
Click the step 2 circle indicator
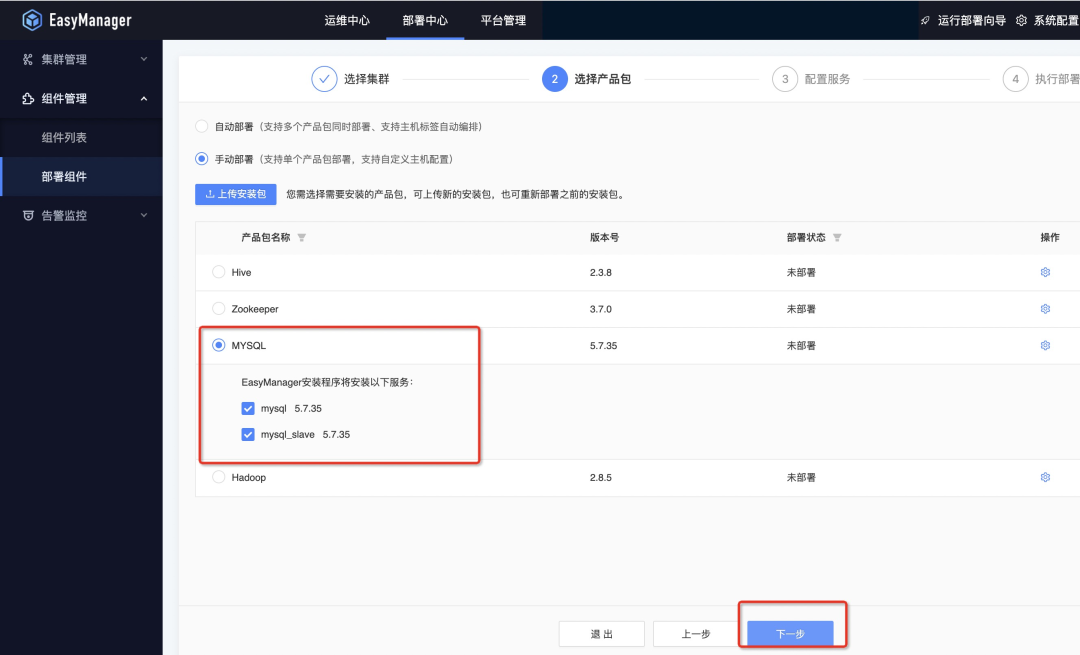point(554,79)
